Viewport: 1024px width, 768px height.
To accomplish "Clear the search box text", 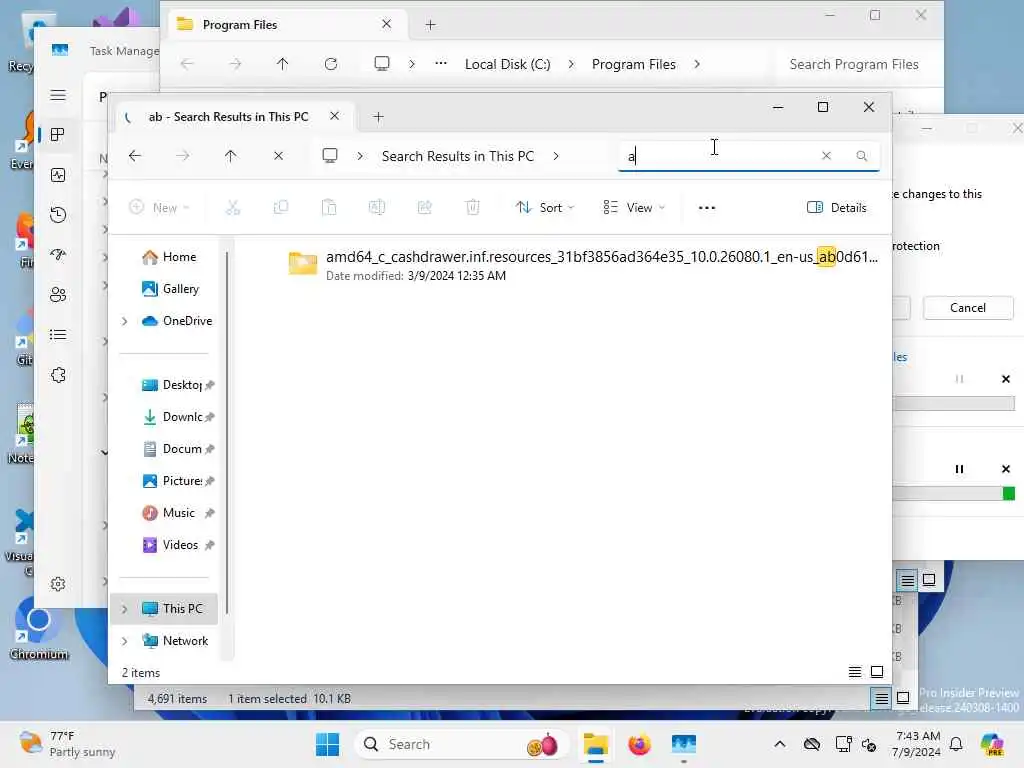I will point(826,155).
